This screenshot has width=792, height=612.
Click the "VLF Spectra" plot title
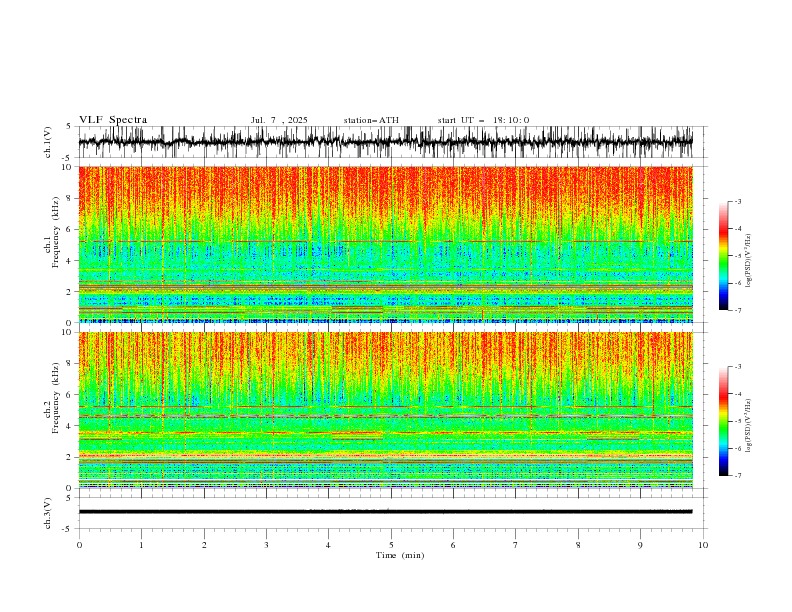pyautogui.click(x=113, y=120)
